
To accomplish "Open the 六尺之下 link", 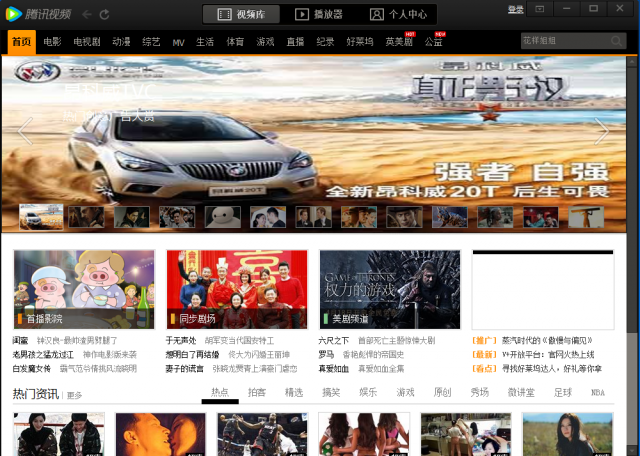I will [x=334, y=340].
